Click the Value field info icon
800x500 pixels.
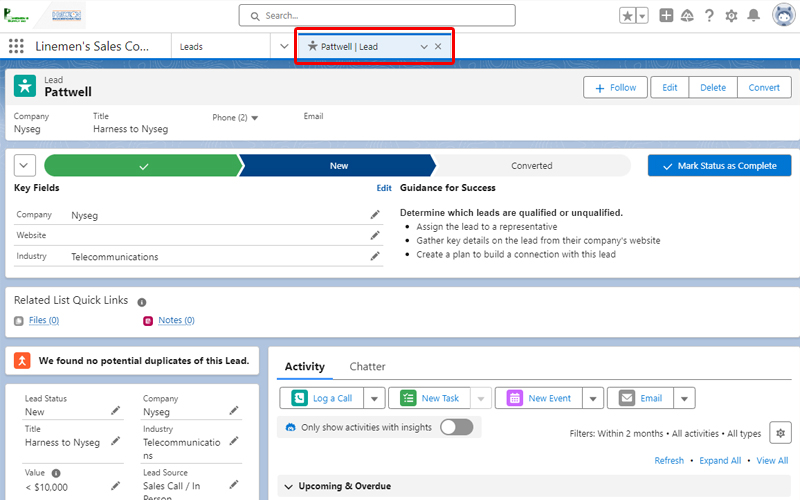tap(56, 473)
